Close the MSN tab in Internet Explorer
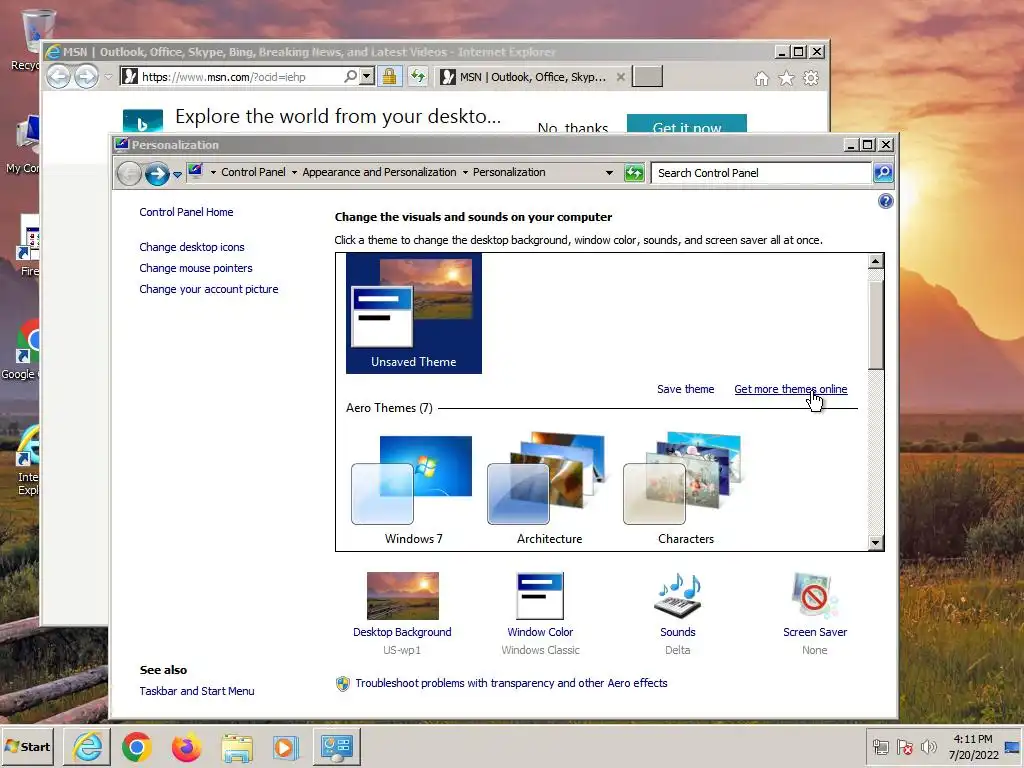The height and width of the screenshot is (768, 1024). point(620,77)
